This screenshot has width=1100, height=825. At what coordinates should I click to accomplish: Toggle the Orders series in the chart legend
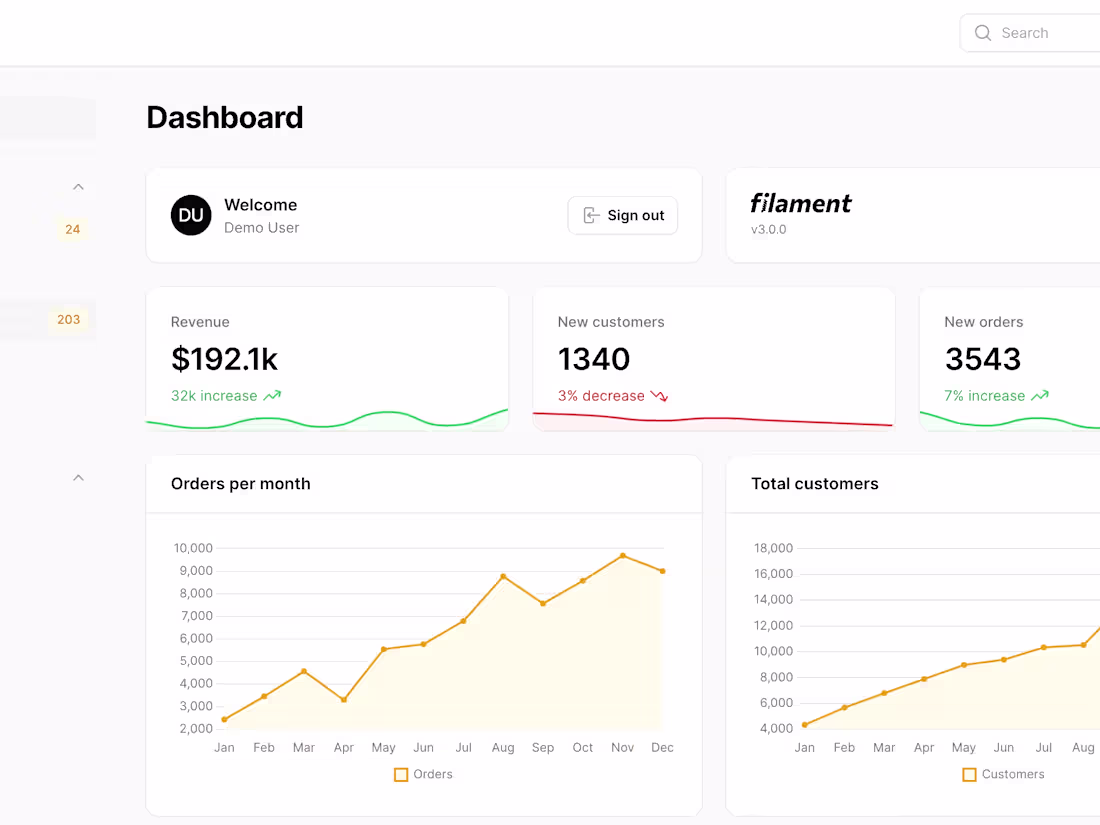point(423,774)
